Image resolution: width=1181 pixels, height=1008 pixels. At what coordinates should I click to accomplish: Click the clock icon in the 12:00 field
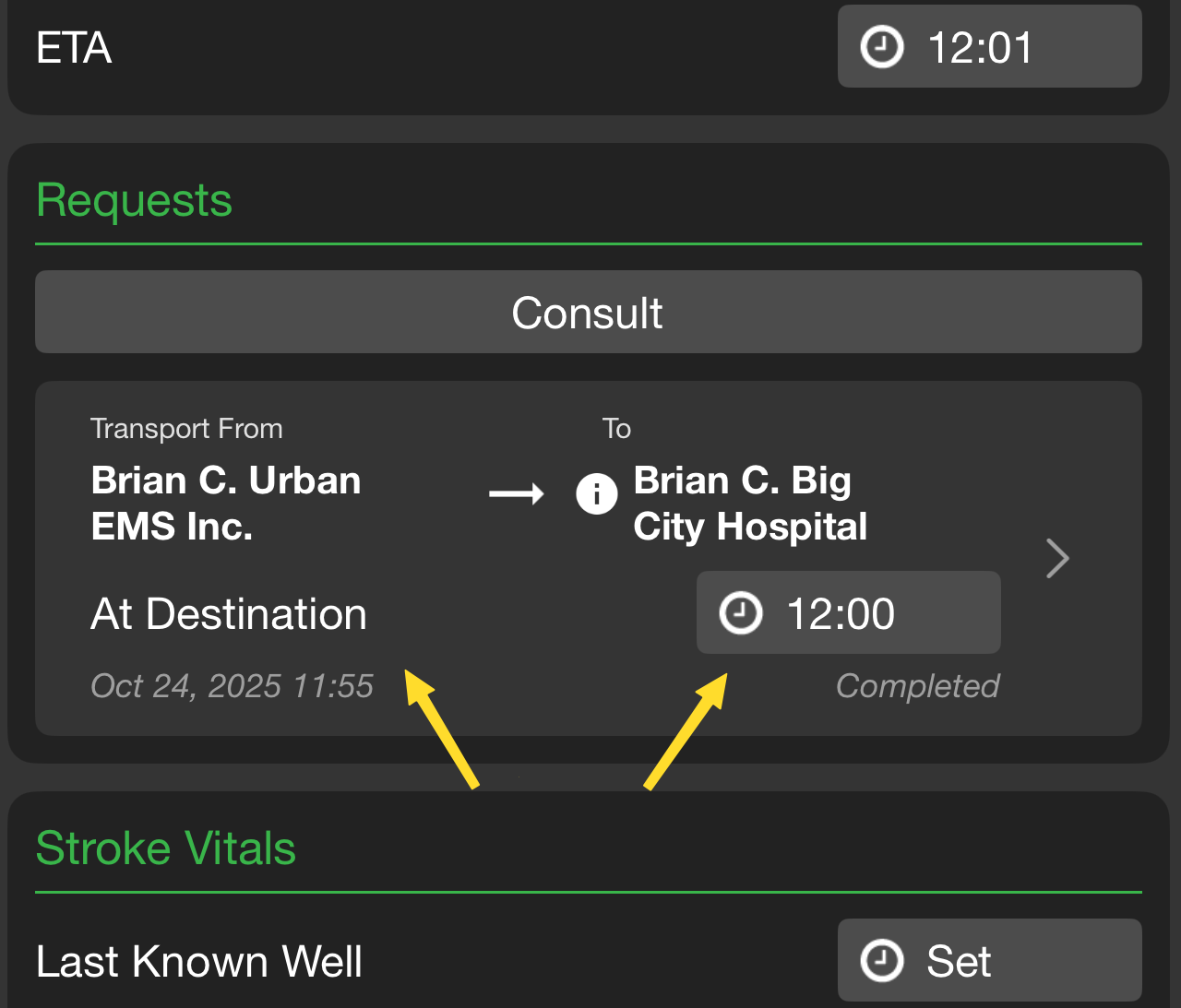[740, 613]
